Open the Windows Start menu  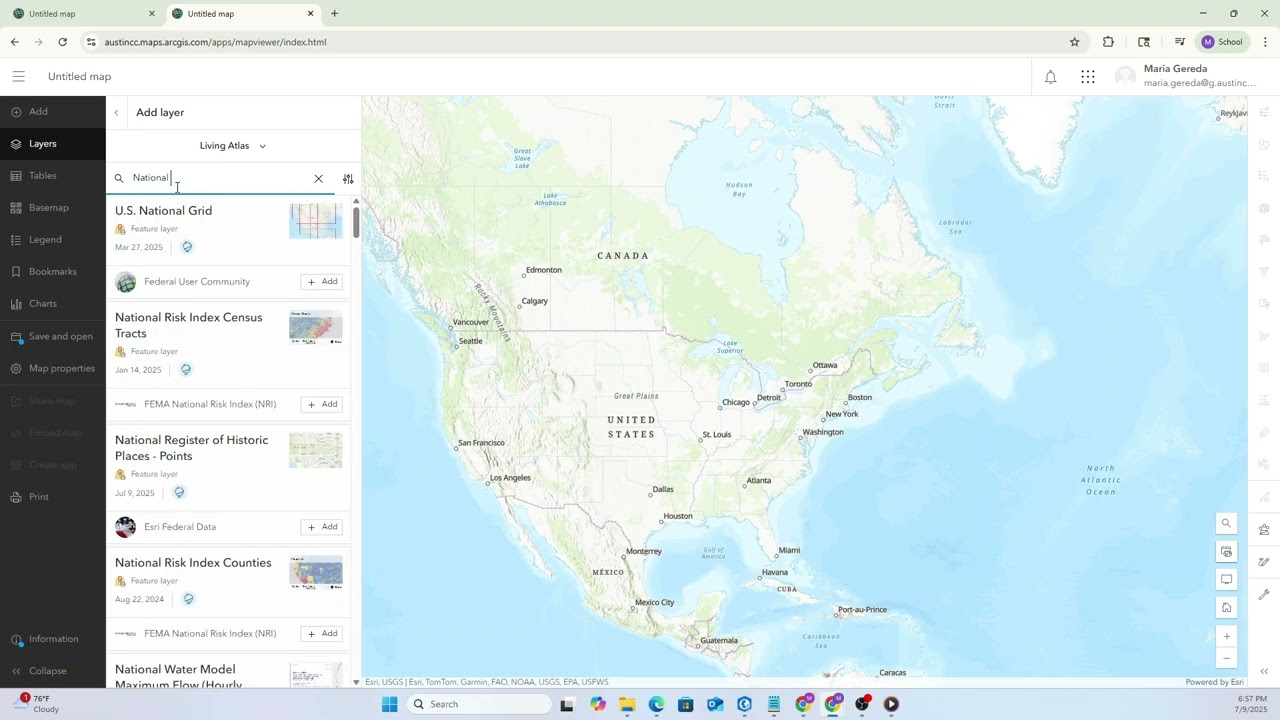tap(389, 705)
